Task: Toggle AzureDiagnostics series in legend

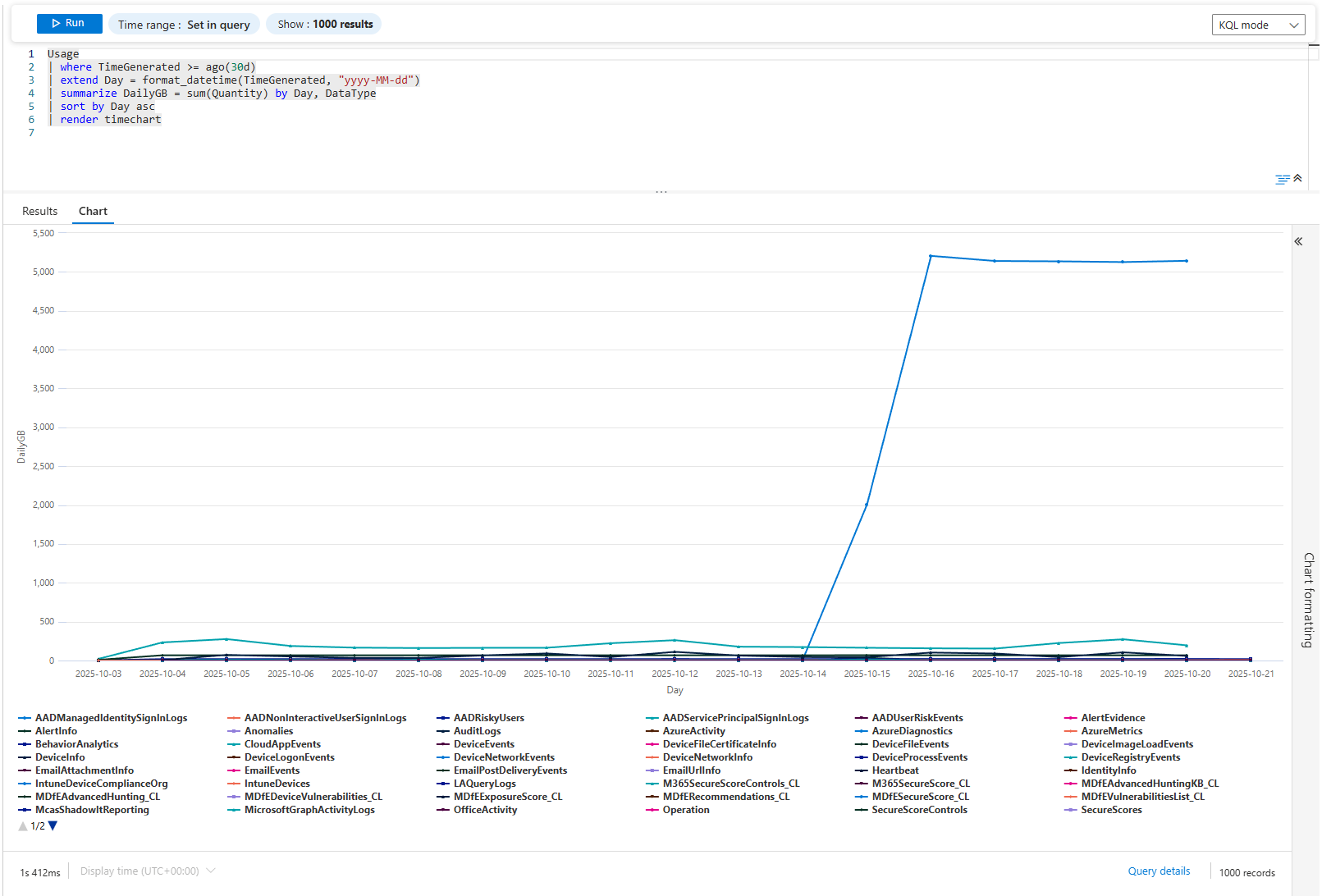Action: tap(912, 731)
